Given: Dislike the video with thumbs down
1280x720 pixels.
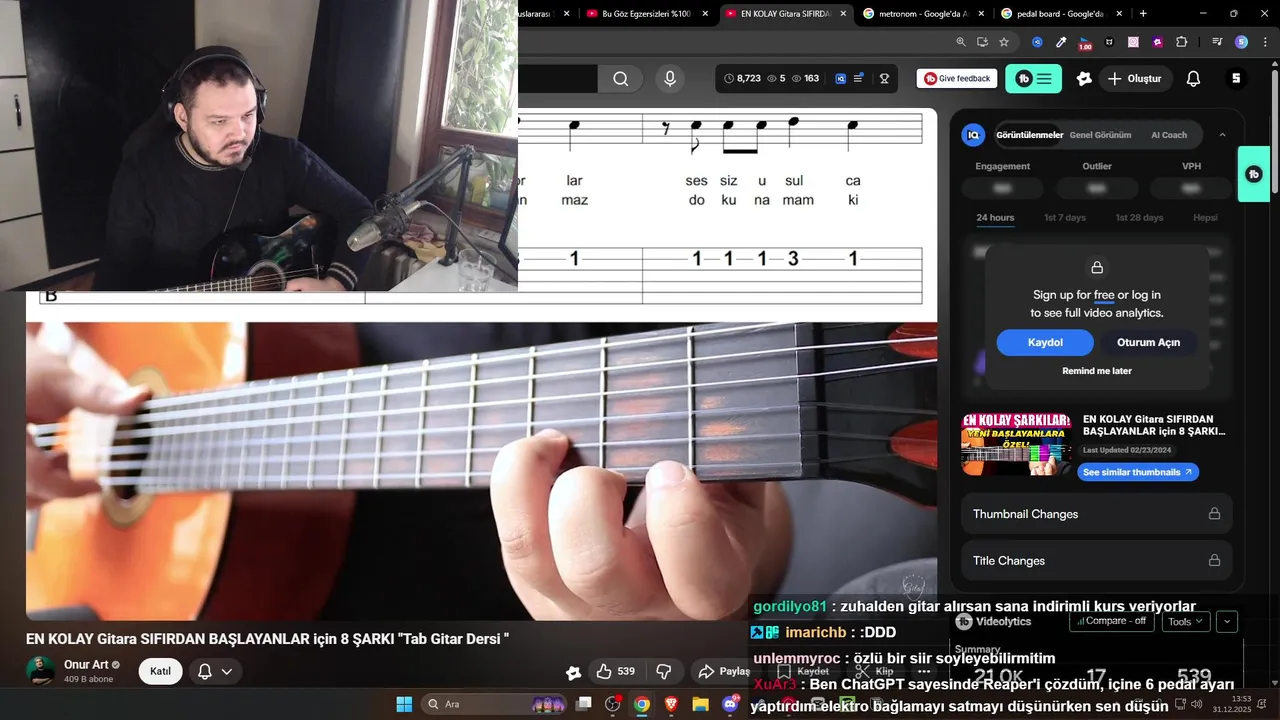Looking at the screenshot, I should [663, 671].
